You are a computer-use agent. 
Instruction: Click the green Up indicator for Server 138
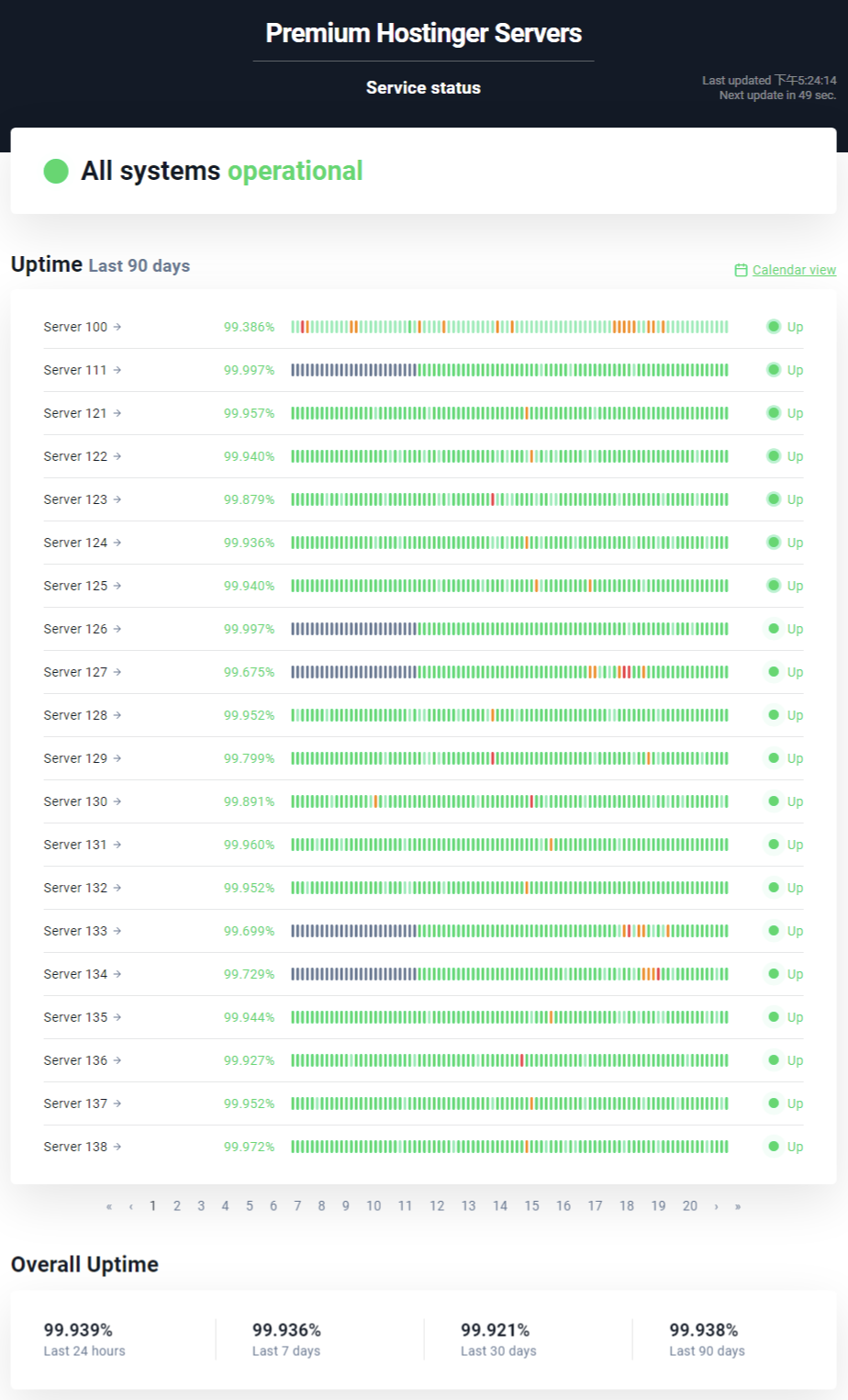point(774,1147)
